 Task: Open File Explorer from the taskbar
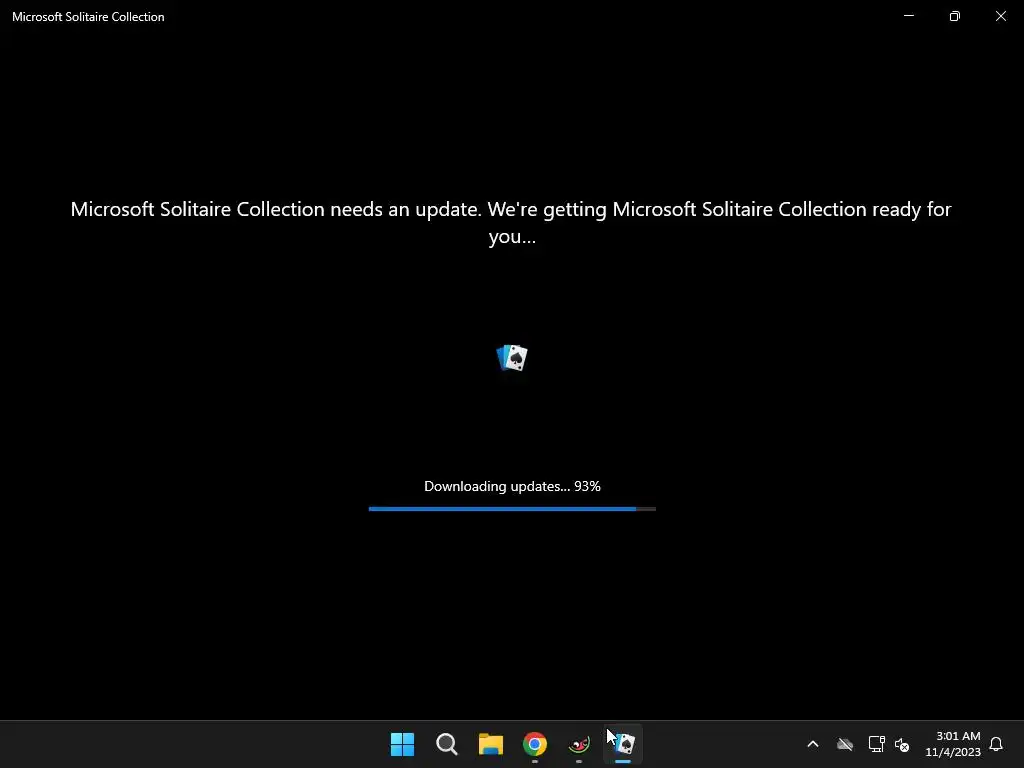tap(490, 744)
